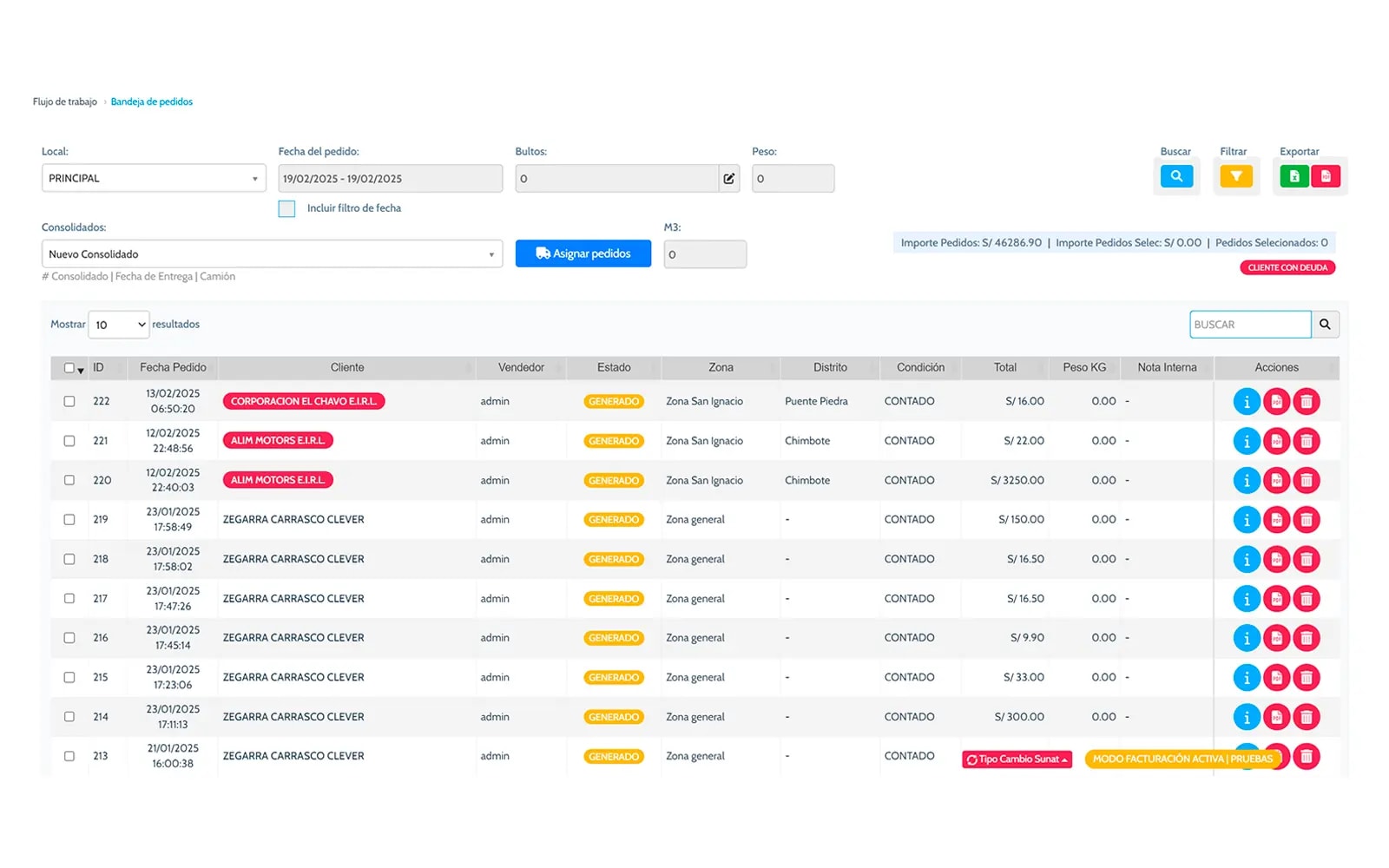View info for order 222
This screenshot has width=1389, height=868.
click(x=1247, y=402)
